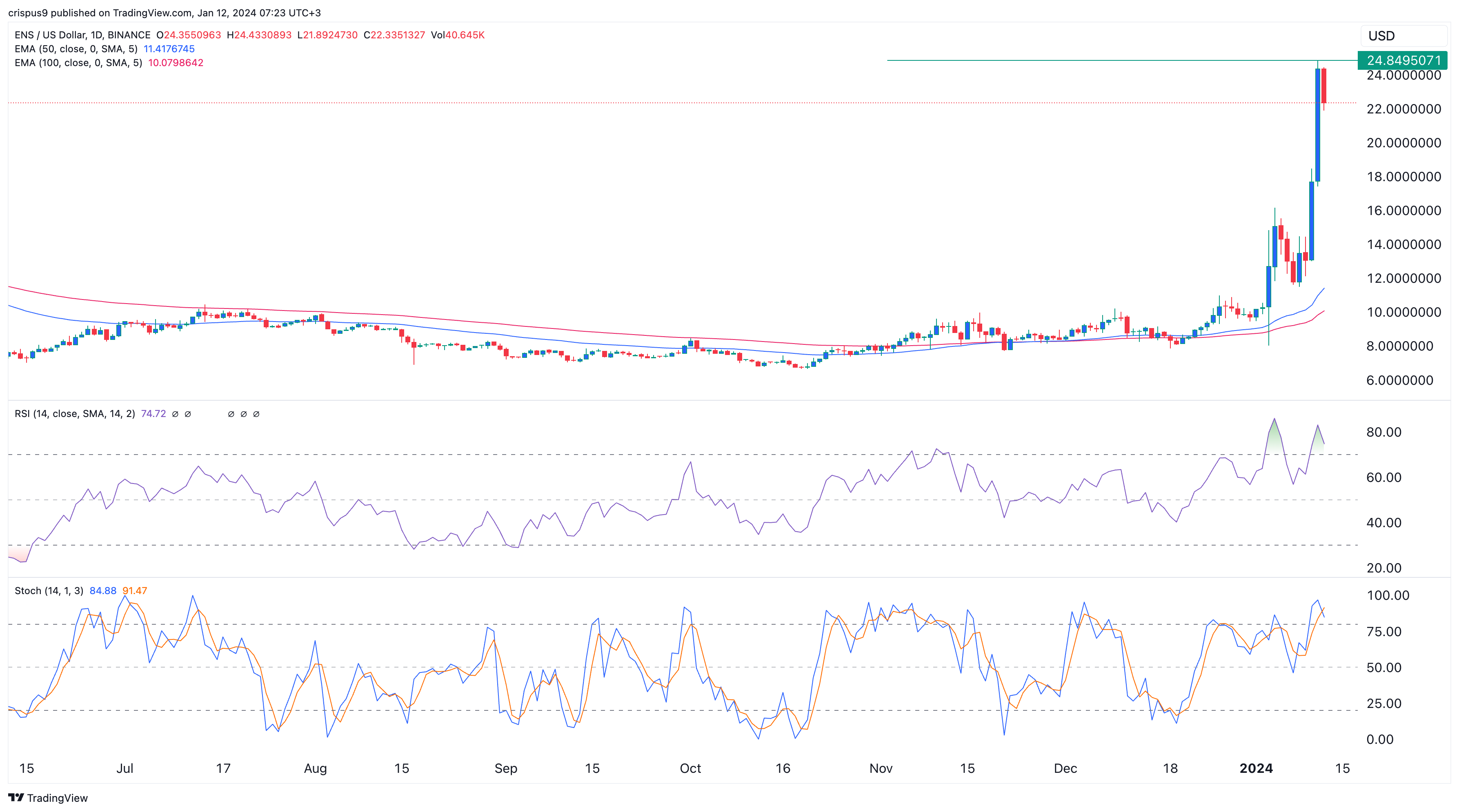The height and width of the screenshot is (812, 1459).
Task: Click the fourth ∅ icon near RSI settings
Action: point(244,414)
